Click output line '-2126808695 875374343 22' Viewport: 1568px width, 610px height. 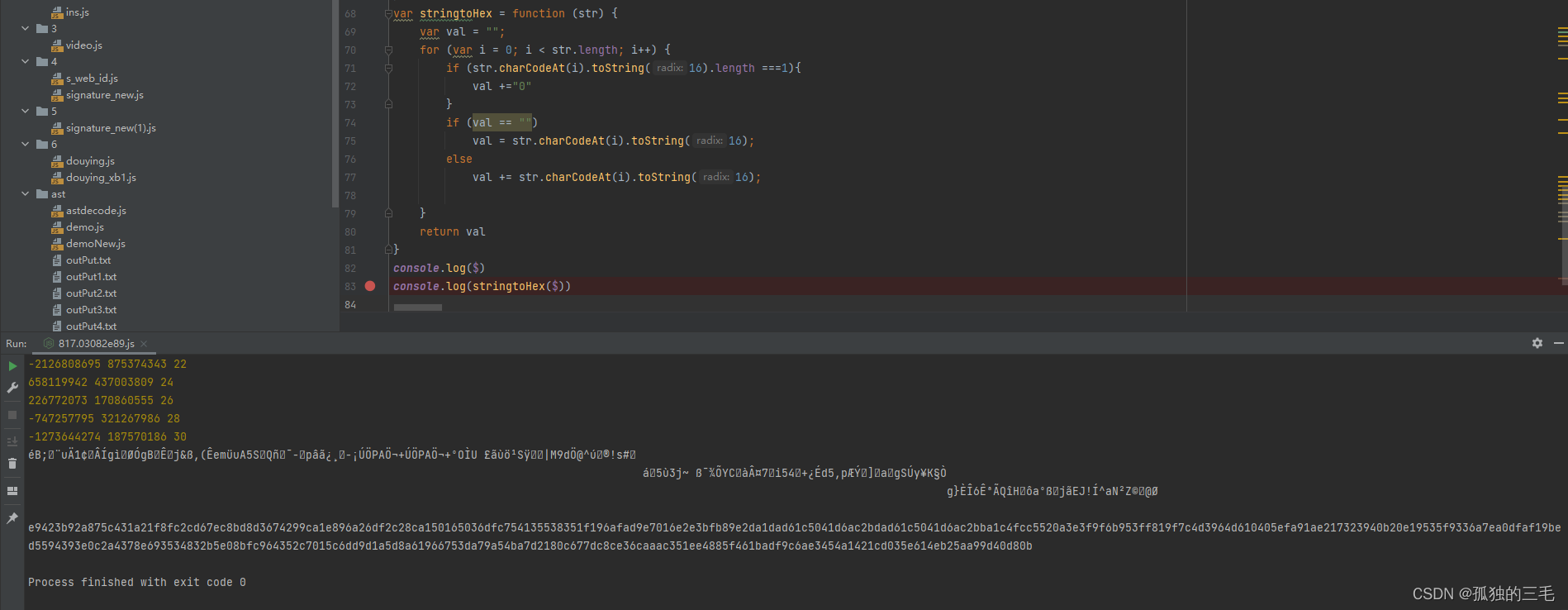[107, 364]
